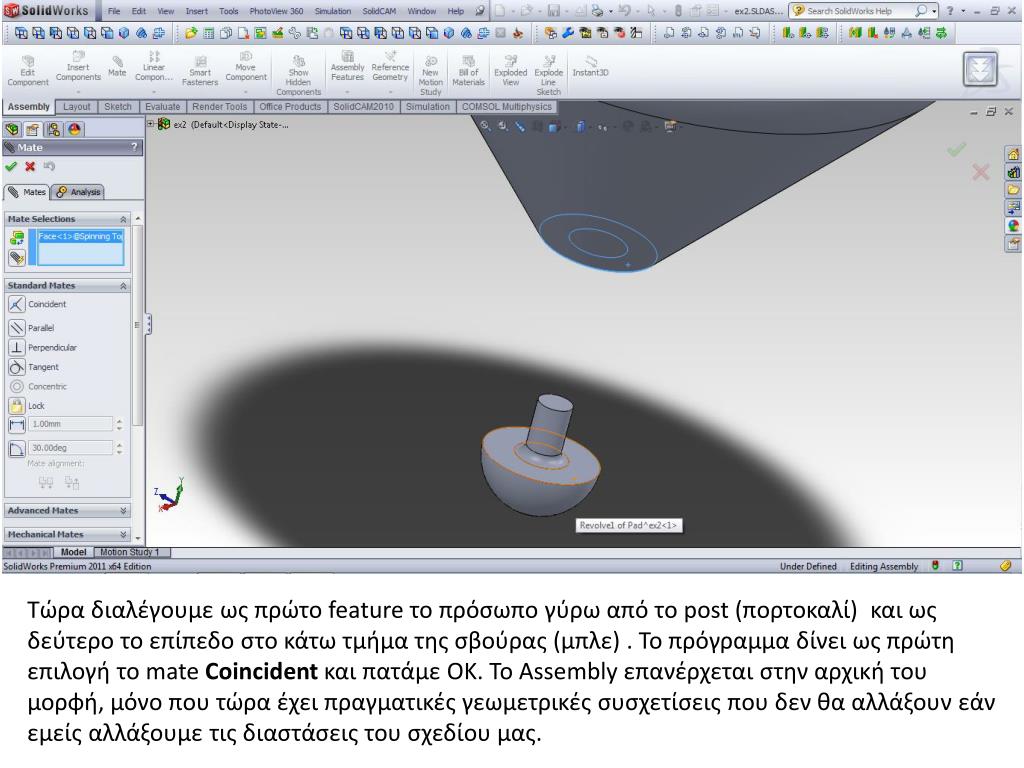The height and width of the screenshot is (768, 1024).
Task: Select the Motion Study 1 bottom tab
Action: point(130,552)
